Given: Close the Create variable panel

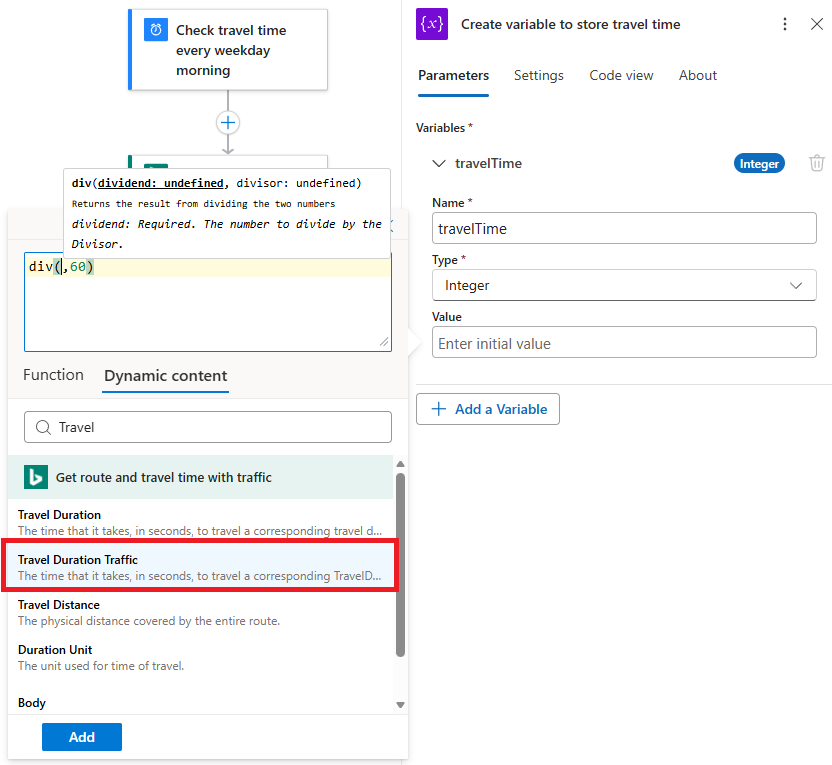Looking at the screenshot, I should (x=817, y=24).
